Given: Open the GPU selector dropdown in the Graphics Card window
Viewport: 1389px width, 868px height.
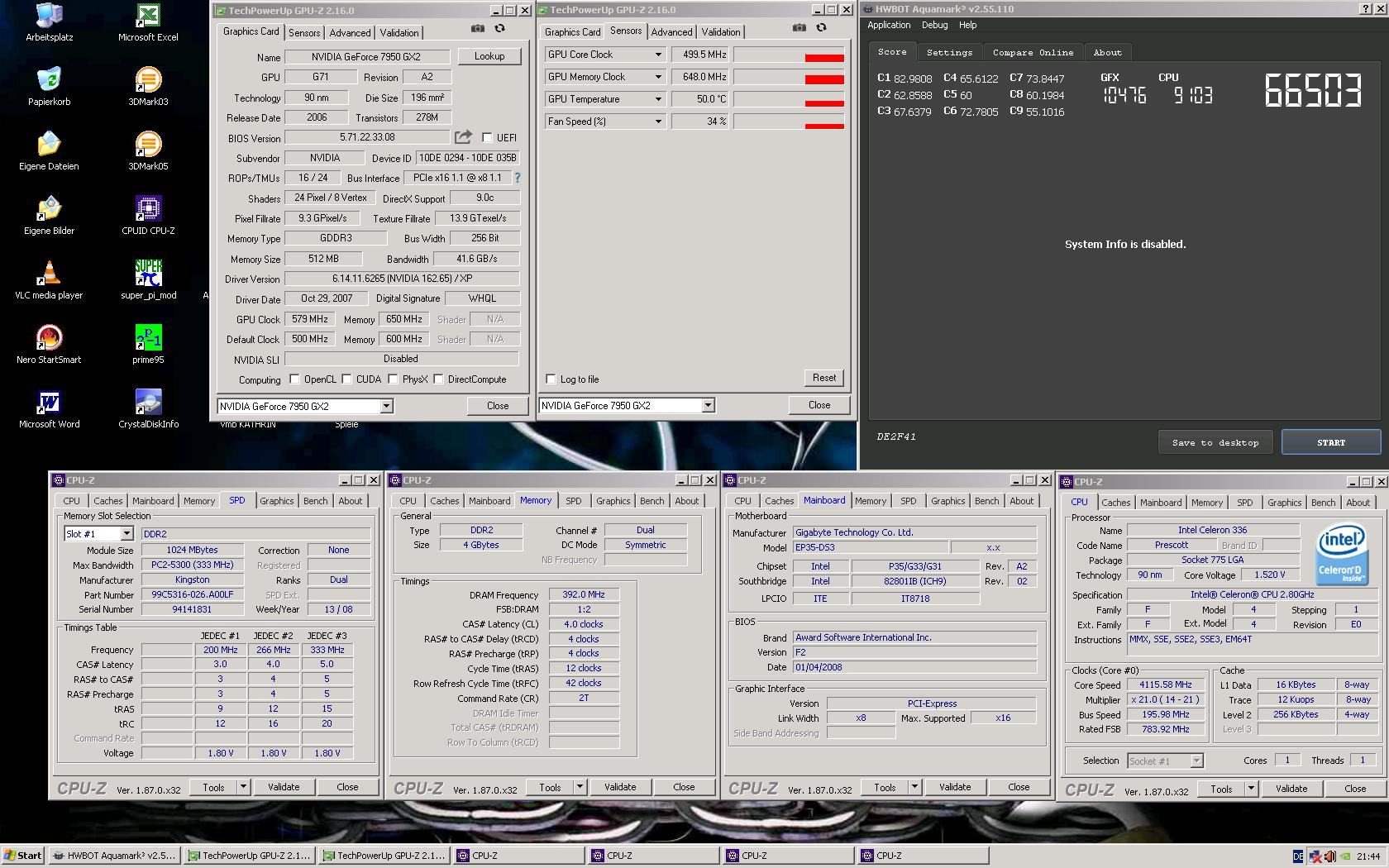Looking at the screenshot, I should [x=386, y=407].
